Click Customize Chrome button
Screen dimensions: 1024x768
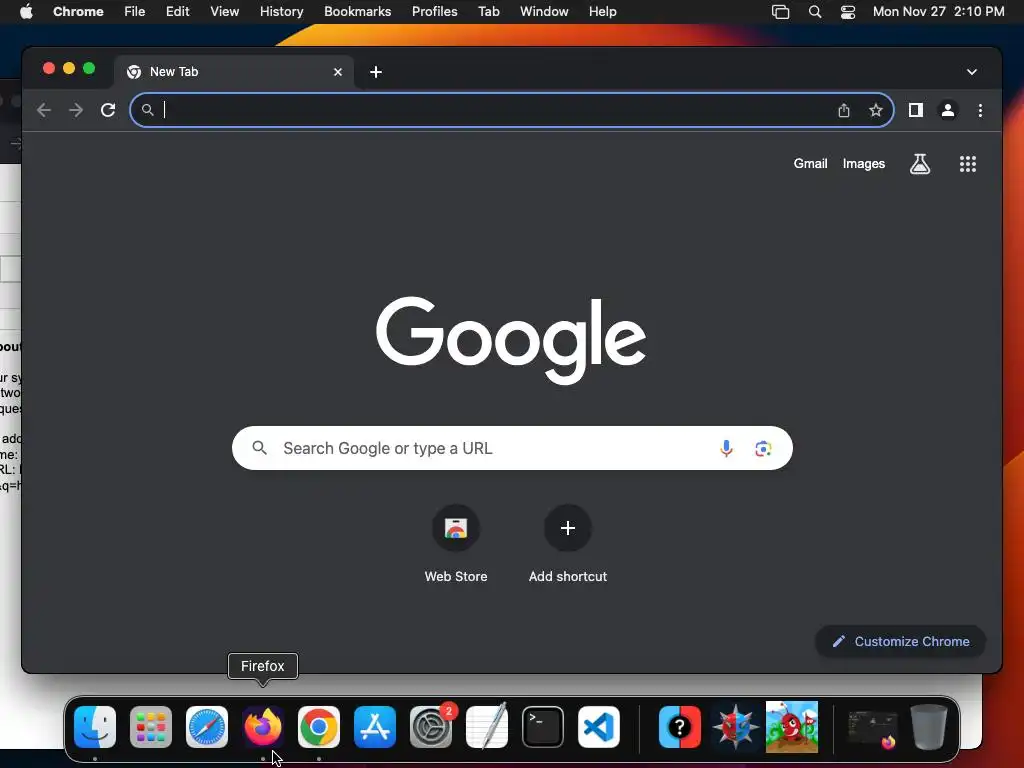click(901, 641)
